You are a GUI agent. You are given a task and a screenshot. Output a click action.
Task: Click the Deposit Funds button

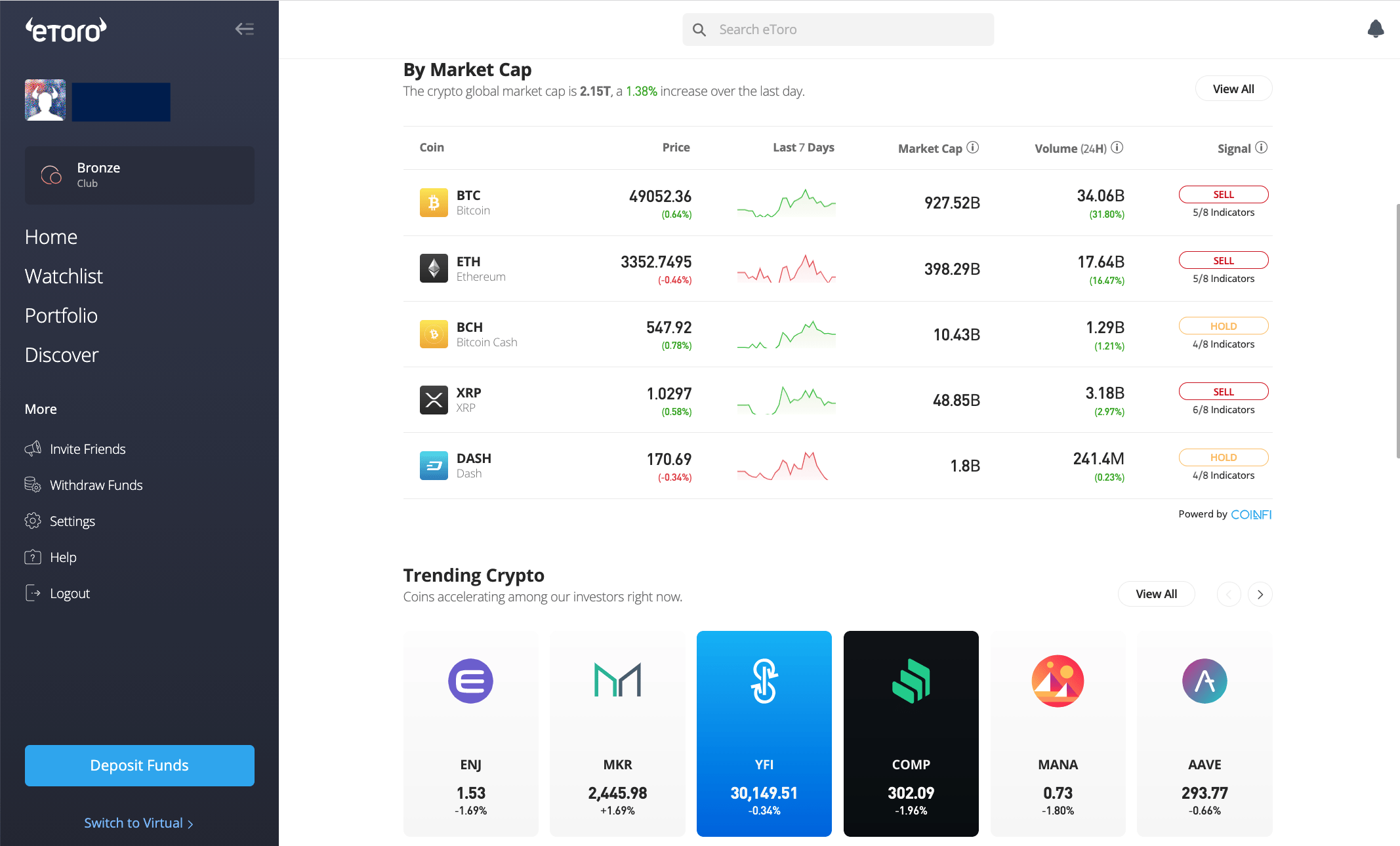click(x=139, y=765)
